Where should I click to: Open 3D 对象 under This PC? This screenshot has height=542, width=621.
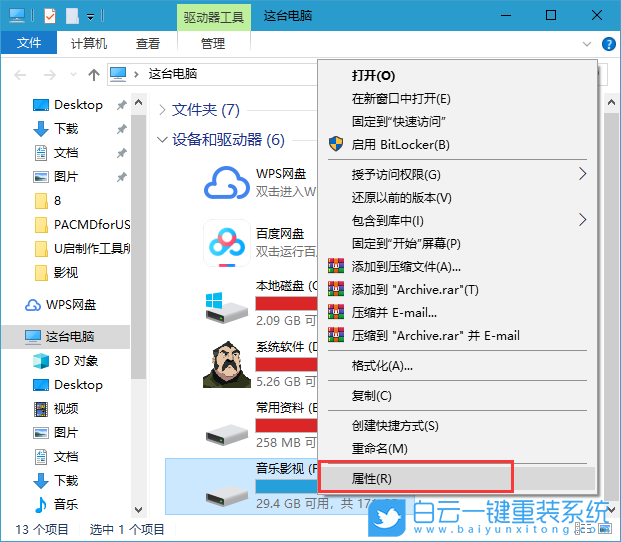coord(65,361)
